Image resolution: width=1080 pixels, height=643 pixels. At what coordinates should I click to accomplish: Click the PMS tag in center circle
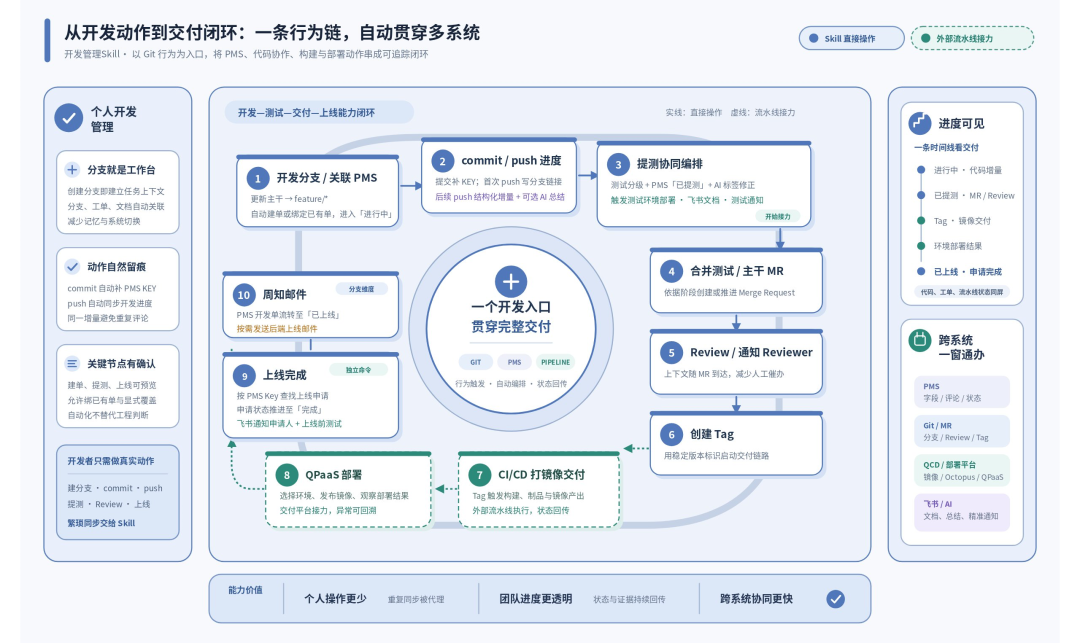point(515,362)
